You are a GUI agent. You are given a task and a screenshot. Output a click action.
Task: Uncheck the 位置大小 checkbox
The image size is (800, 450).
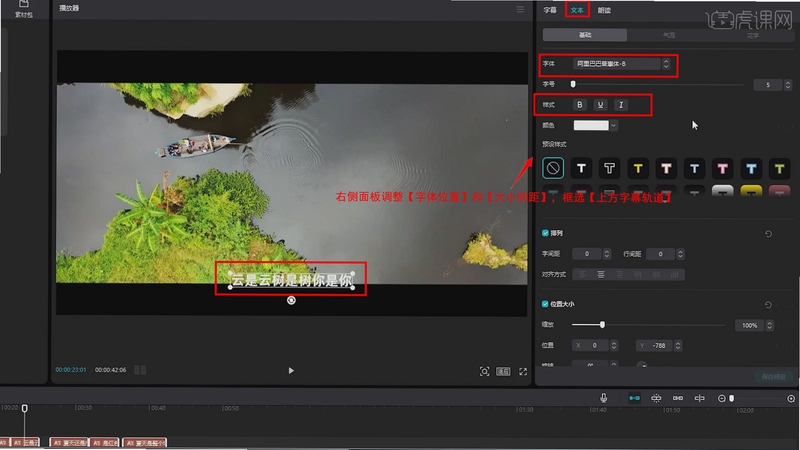coord(545,304)
